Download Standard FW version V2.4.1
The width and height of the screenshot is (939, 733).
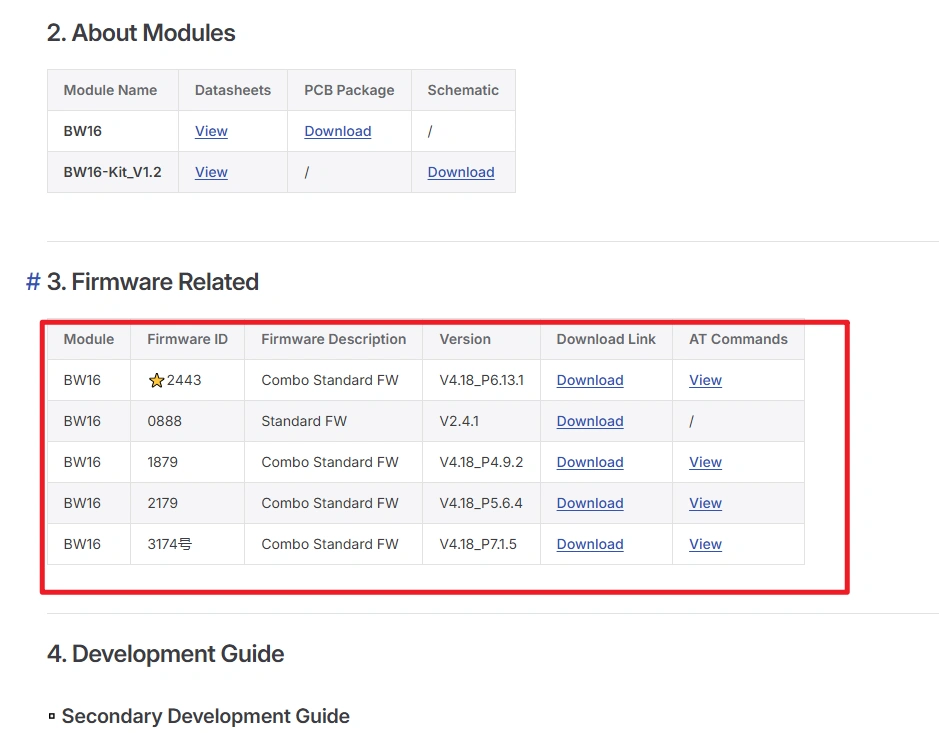[589, 421]
